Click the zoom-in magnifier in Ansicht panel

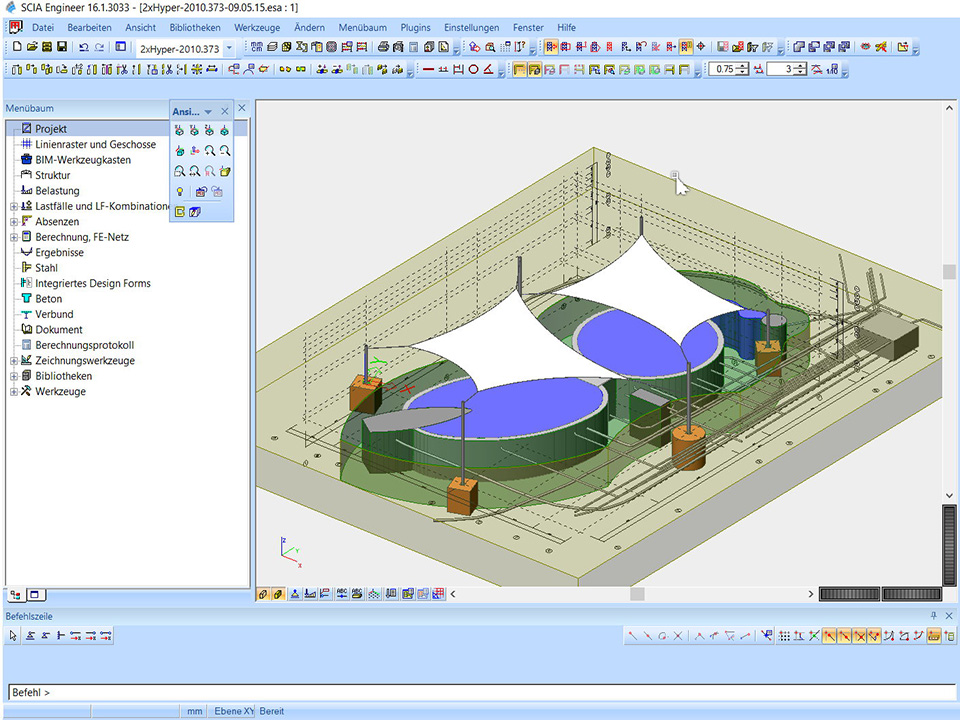pyautogui.click(x=210, y=150)
